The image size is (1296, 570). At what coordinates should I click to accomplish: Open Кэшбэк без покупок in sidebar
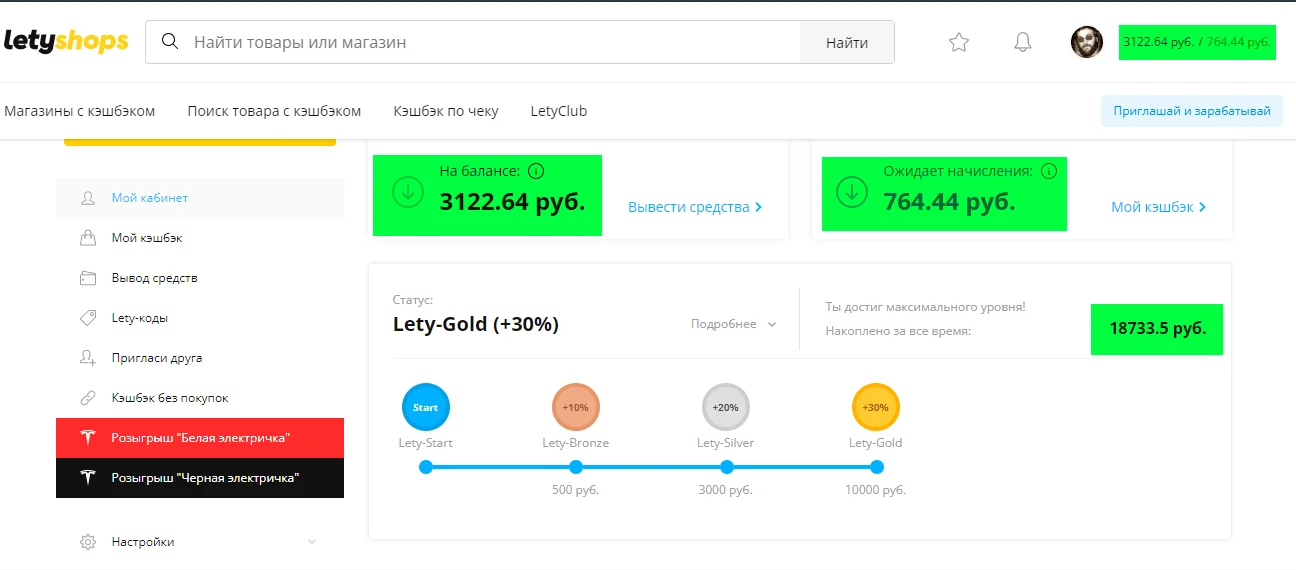pos(200,398)
